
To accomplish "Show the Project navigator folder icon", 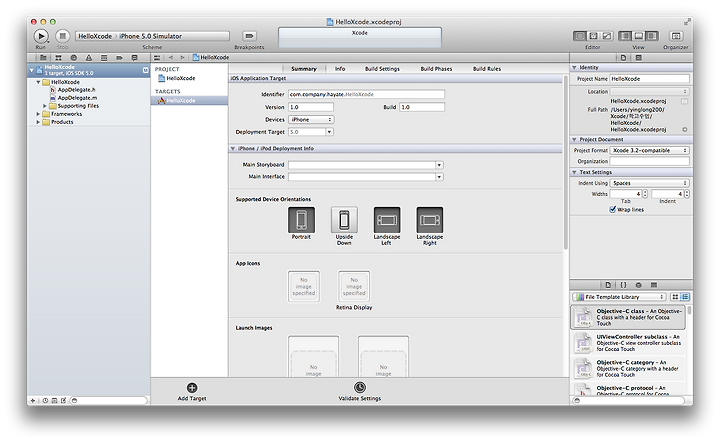I will [43, 58].
